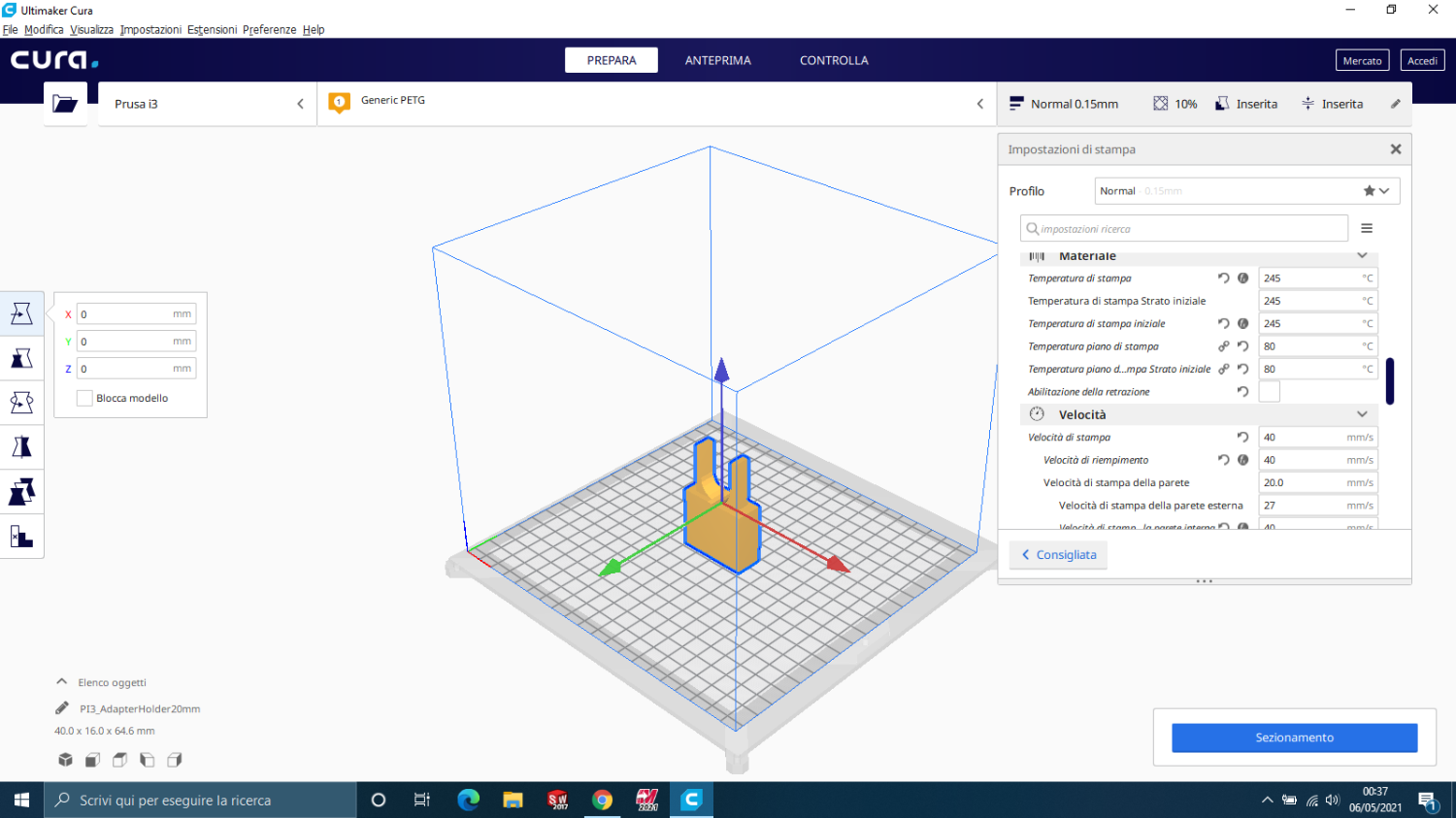Reset Velocità di stampa value with revert arrow
The image size is (1456, 818).
click(1242, 438)
